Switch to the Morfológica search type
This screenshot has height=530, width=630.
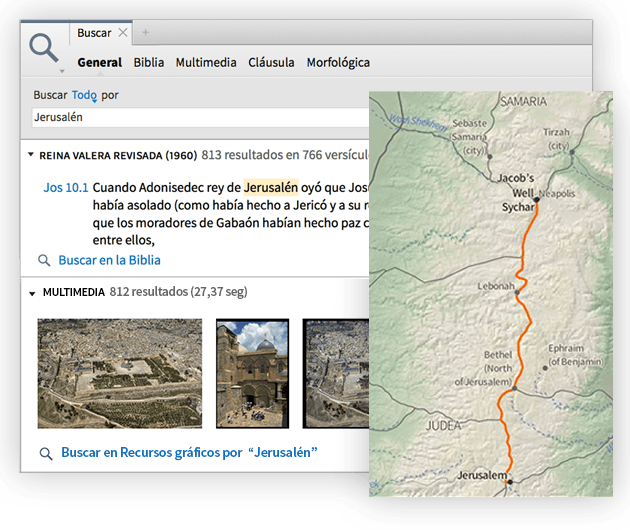pyautogui.click(x=338, y=63)
